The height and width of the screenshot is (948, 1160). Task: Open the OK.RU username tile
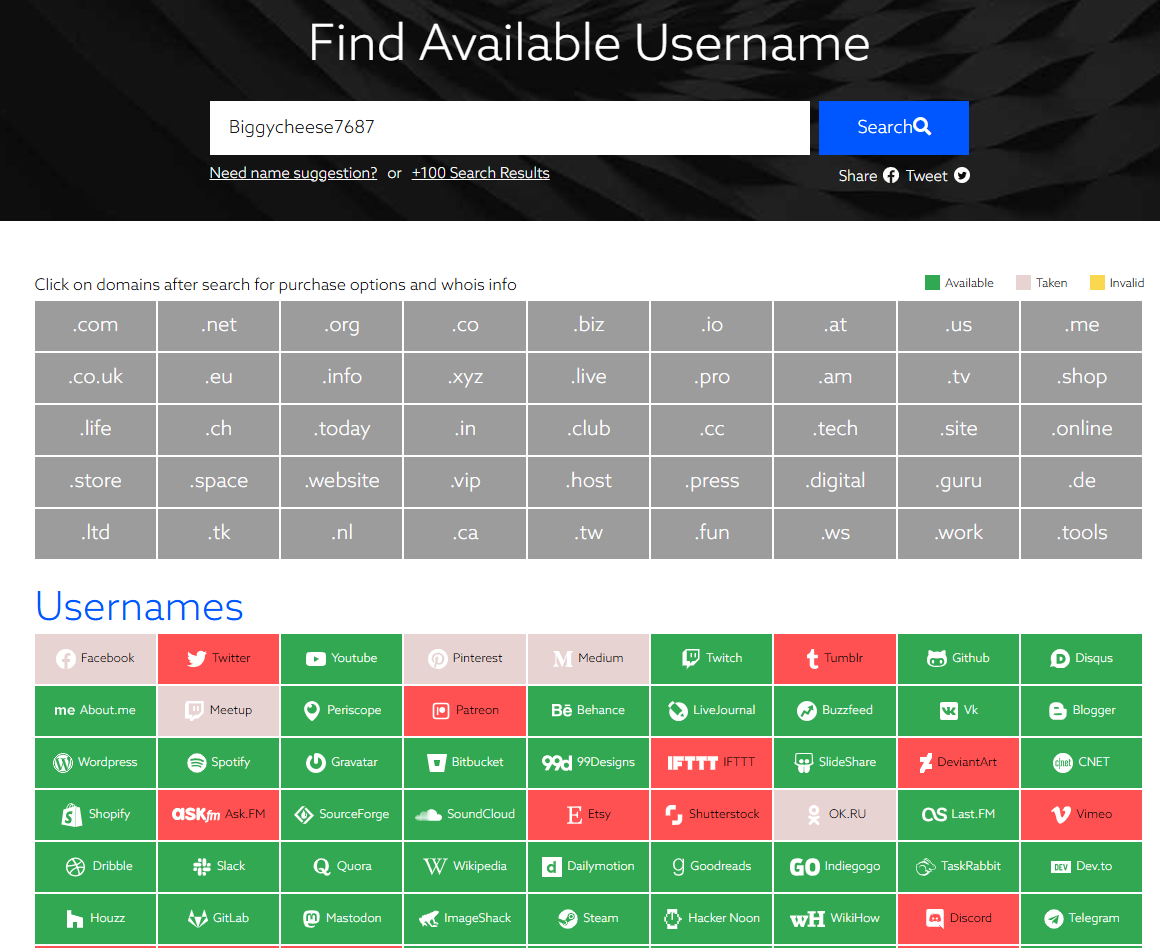(835, 815)
